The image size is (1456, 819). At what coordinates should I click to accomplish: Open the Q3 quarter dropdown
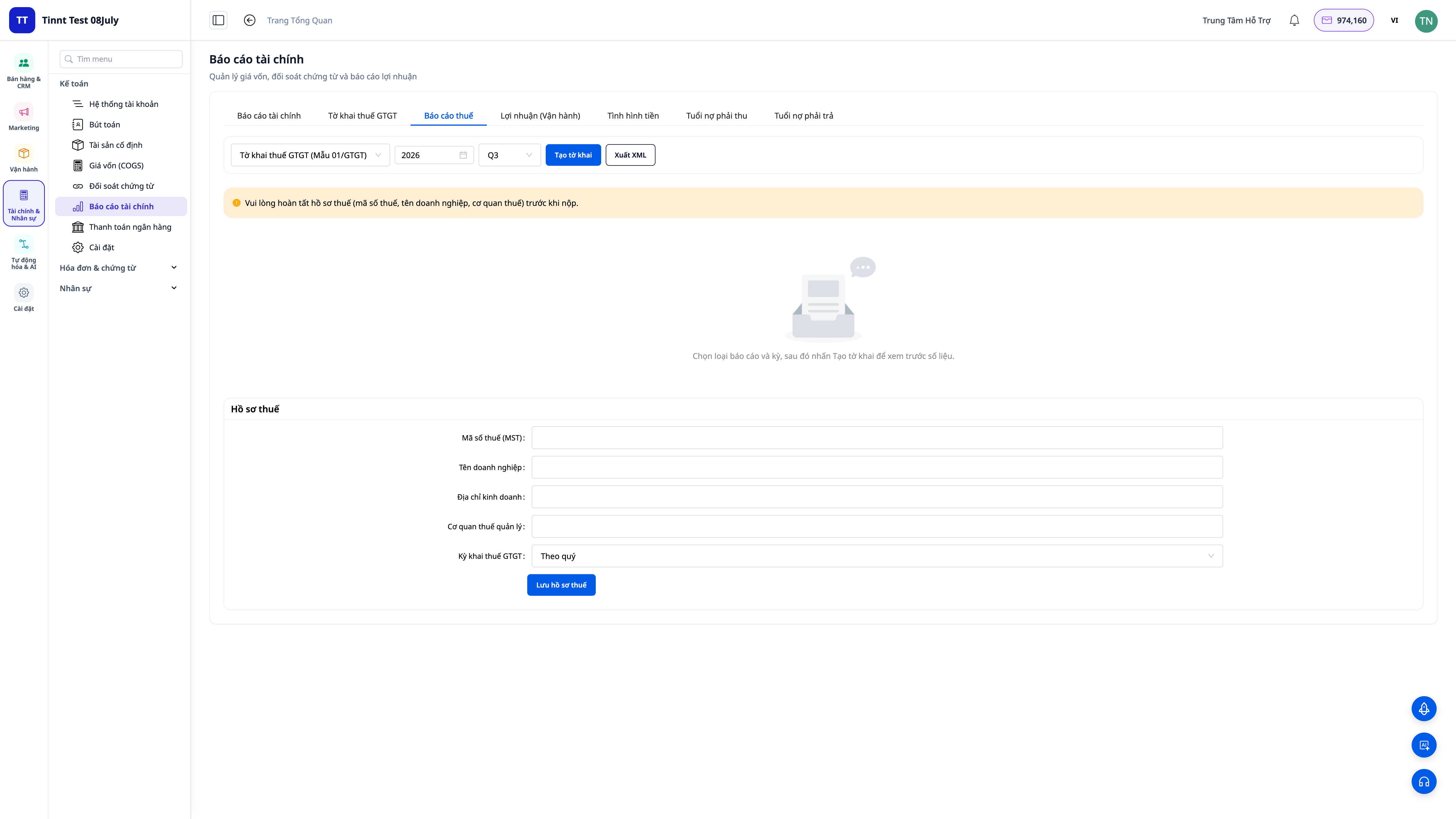(x=509, y=155)
